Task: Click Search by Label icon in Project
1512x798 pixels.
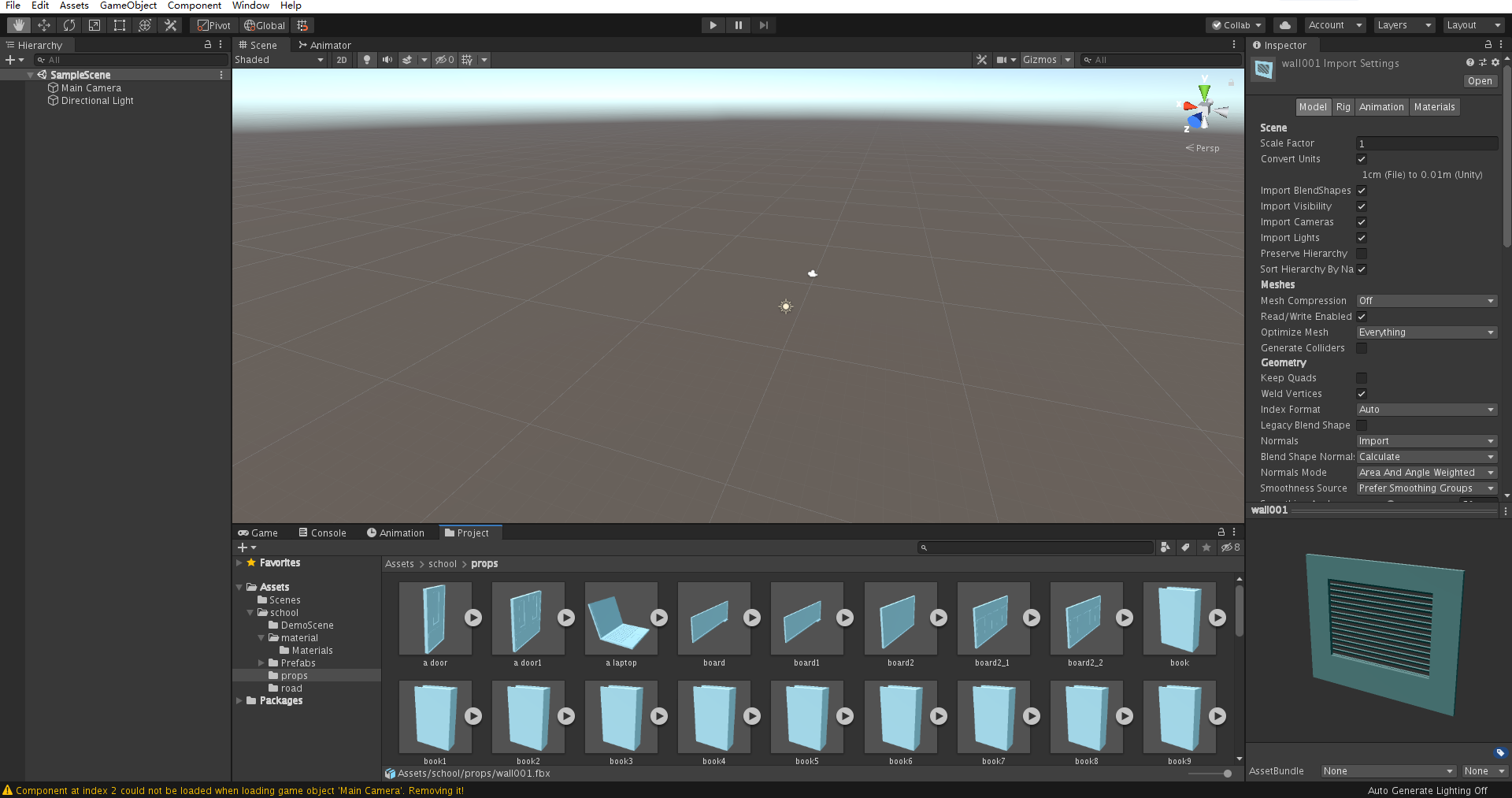Action: pos(1185,547)
